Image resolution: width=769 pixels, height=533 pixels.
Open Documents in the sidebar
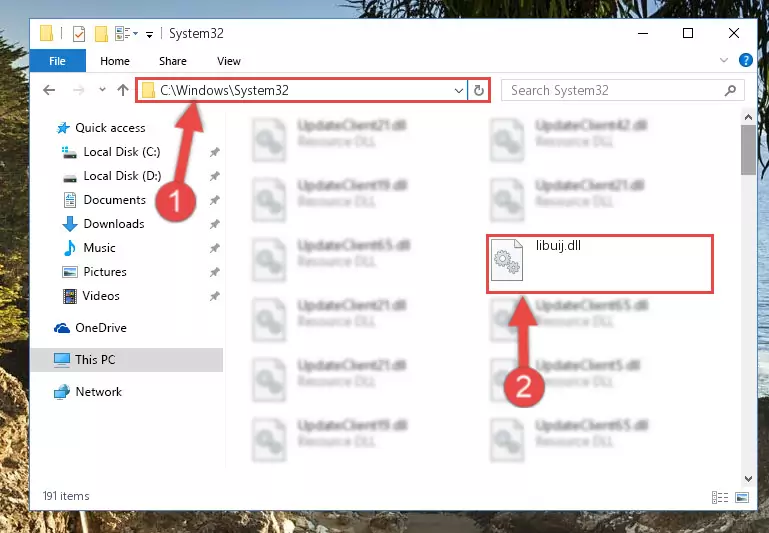click(x=114, y=200)
